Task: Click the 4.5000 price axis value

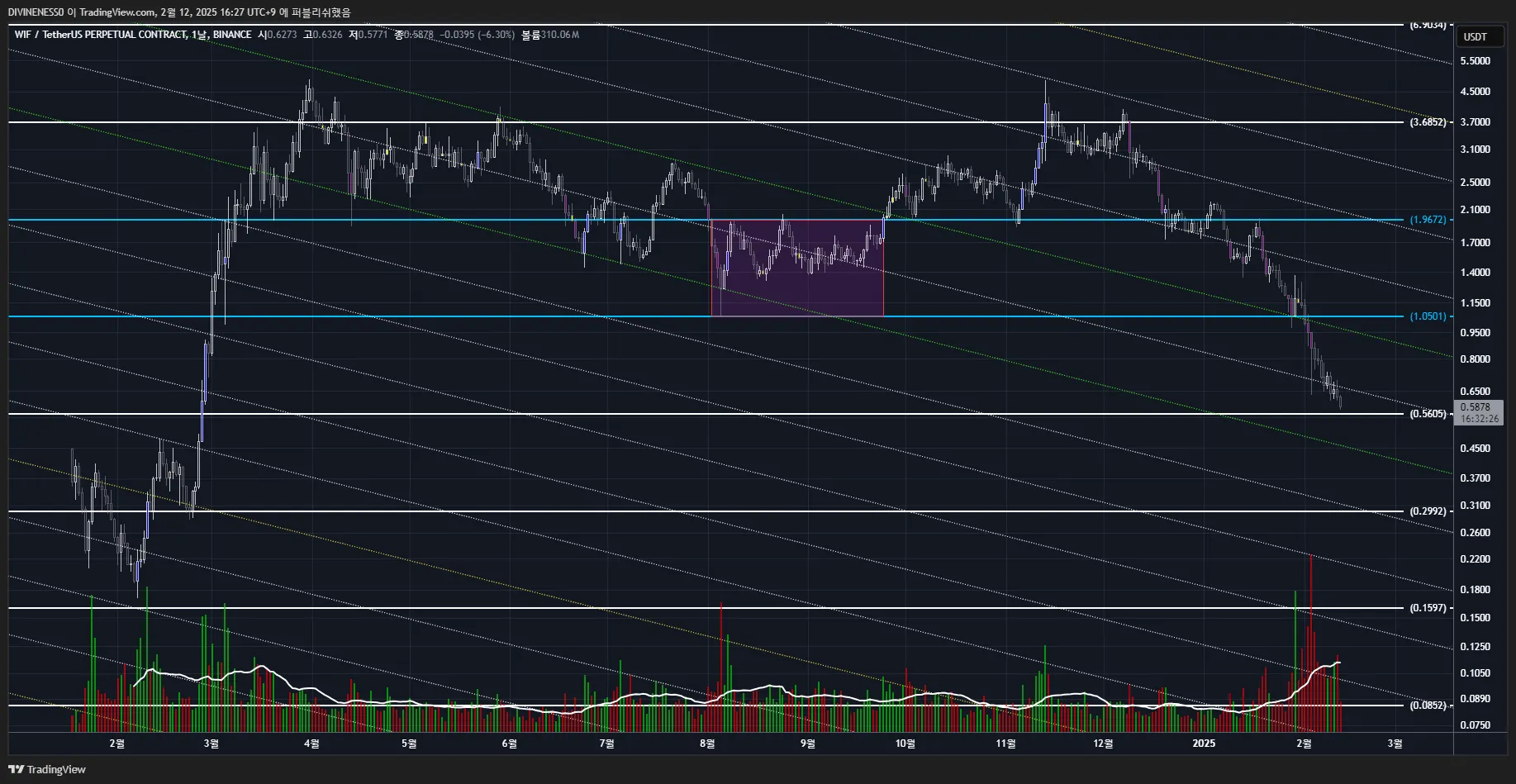Action: point(1476,92)
